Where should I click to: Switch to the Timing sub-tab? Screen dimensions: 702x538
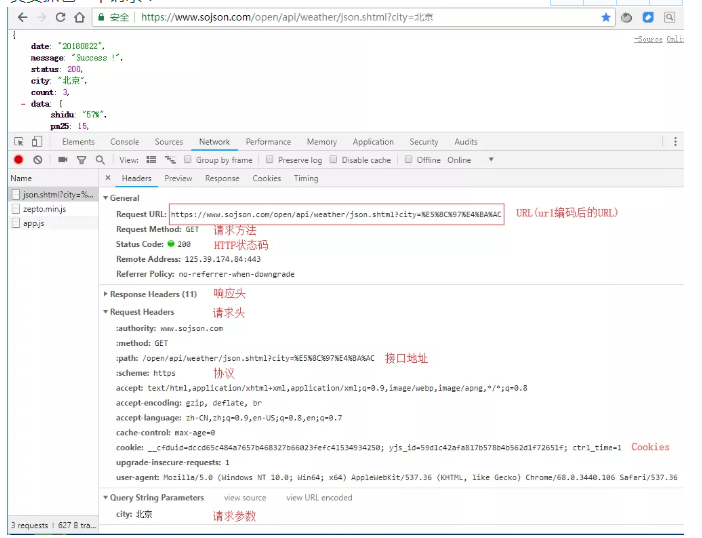coord(306,178)
